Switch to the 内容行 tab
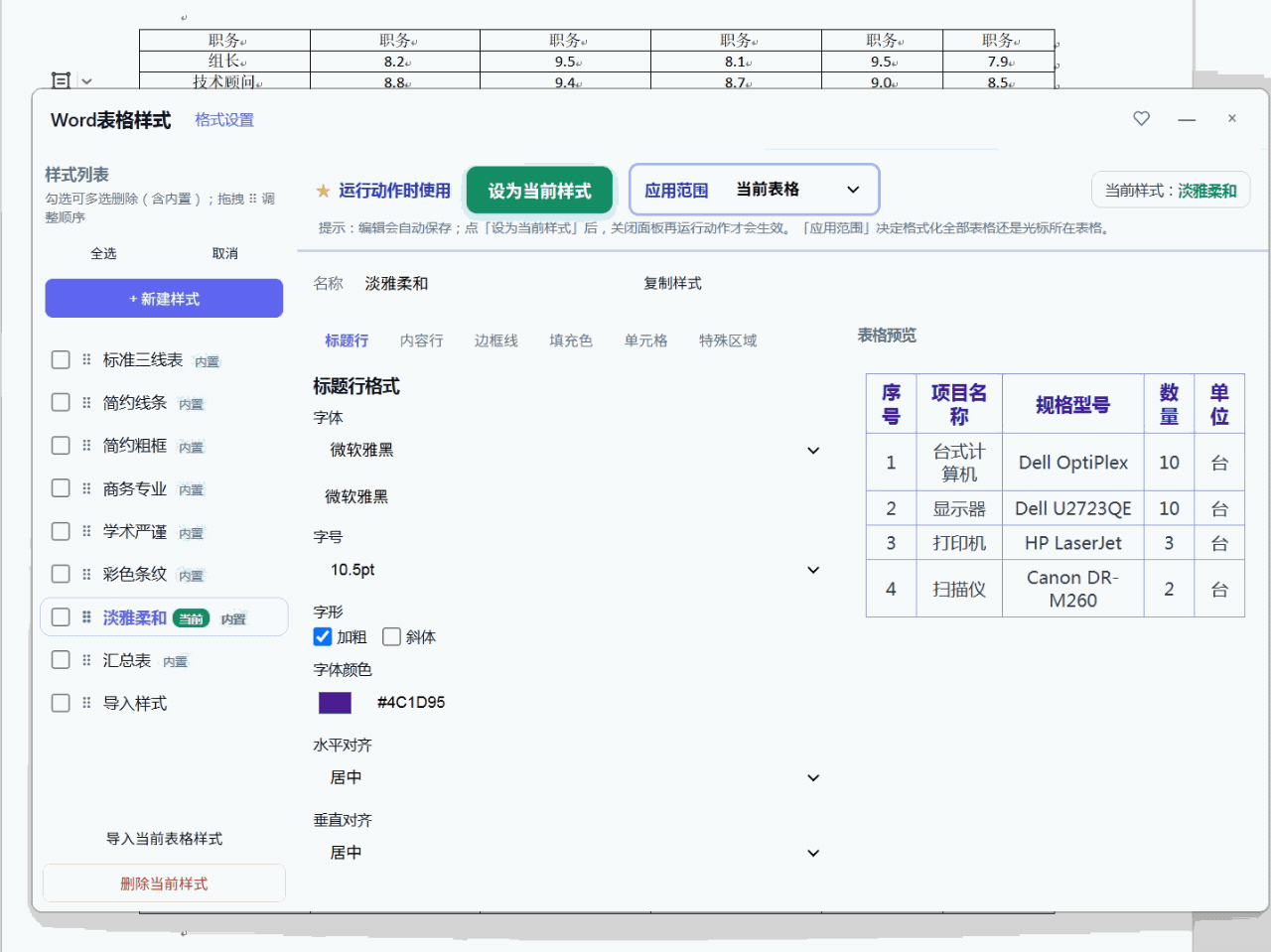The width and height of the screenshot is (1271, 952). click(x=421, y=340)
